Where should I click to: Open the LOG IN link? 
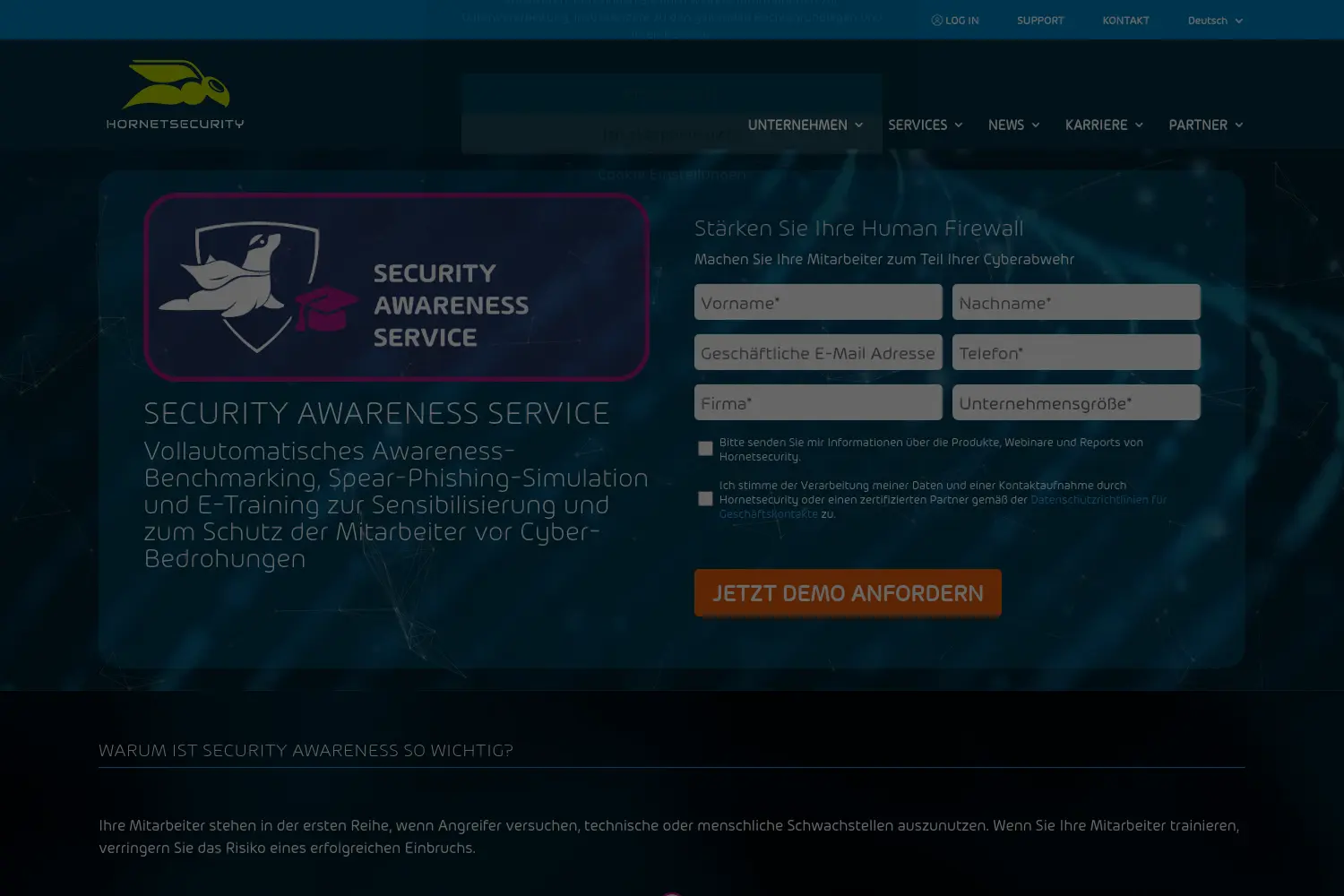coord(955,21)
